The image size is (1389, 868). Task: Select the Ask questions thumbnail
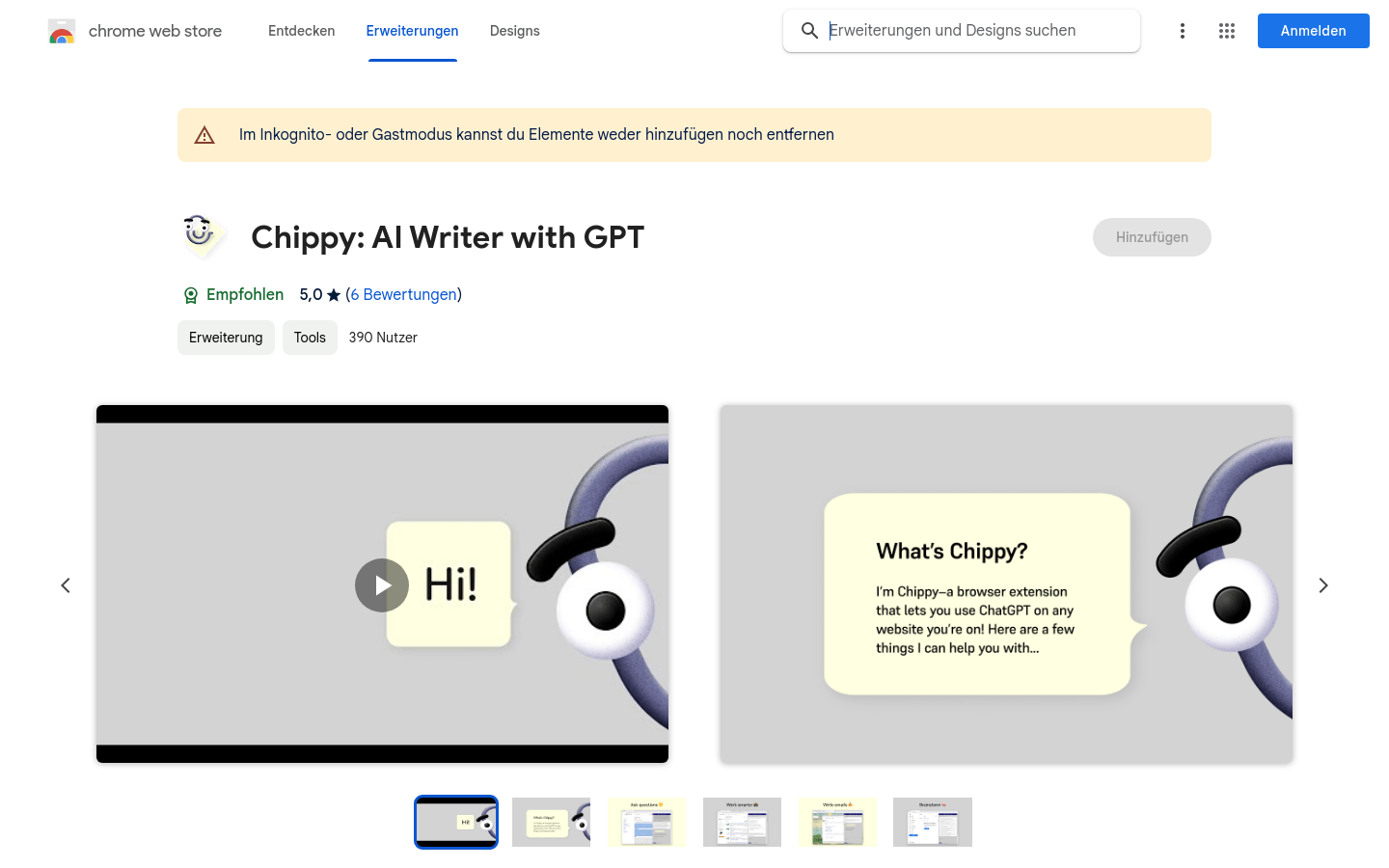coord(646,822)
